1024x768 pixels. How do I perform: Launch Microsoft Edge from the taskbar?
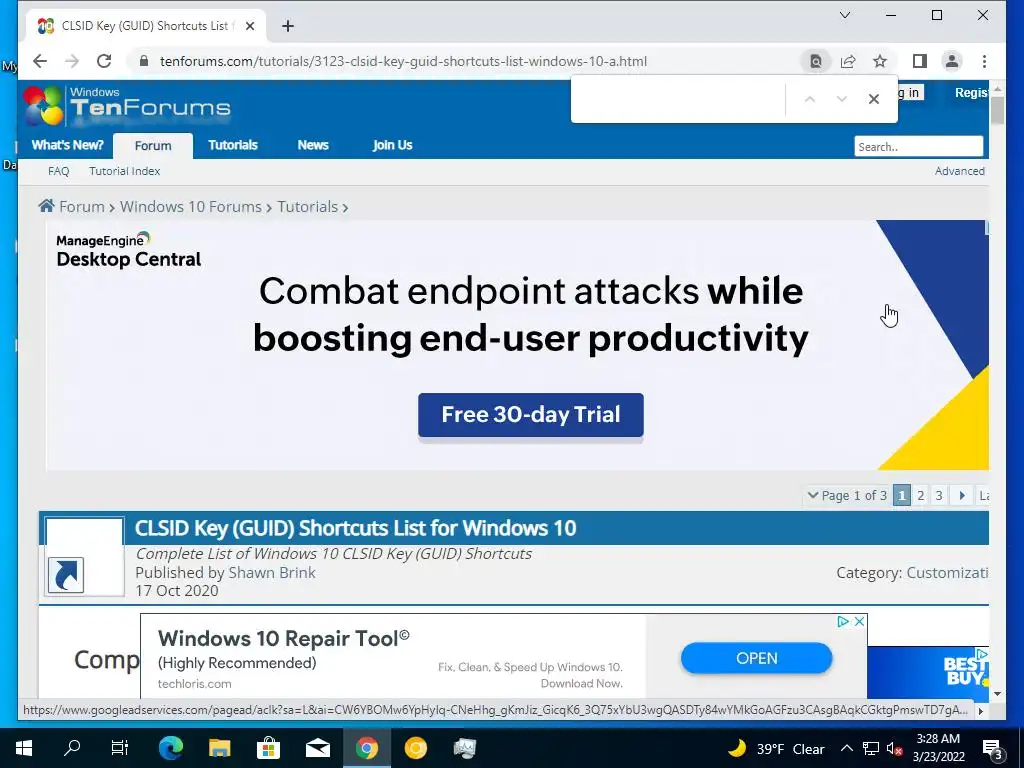[170, 748]
